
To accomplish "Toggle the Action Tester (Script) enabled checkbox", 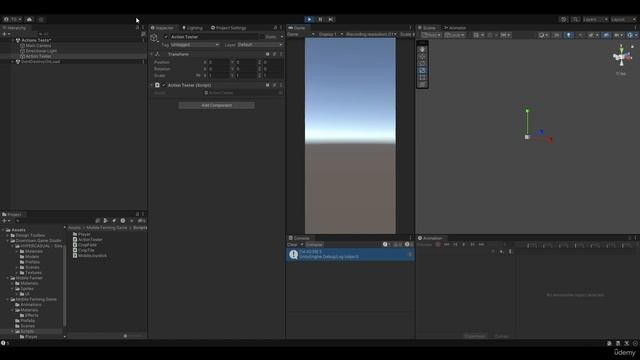I will (164, 85).
